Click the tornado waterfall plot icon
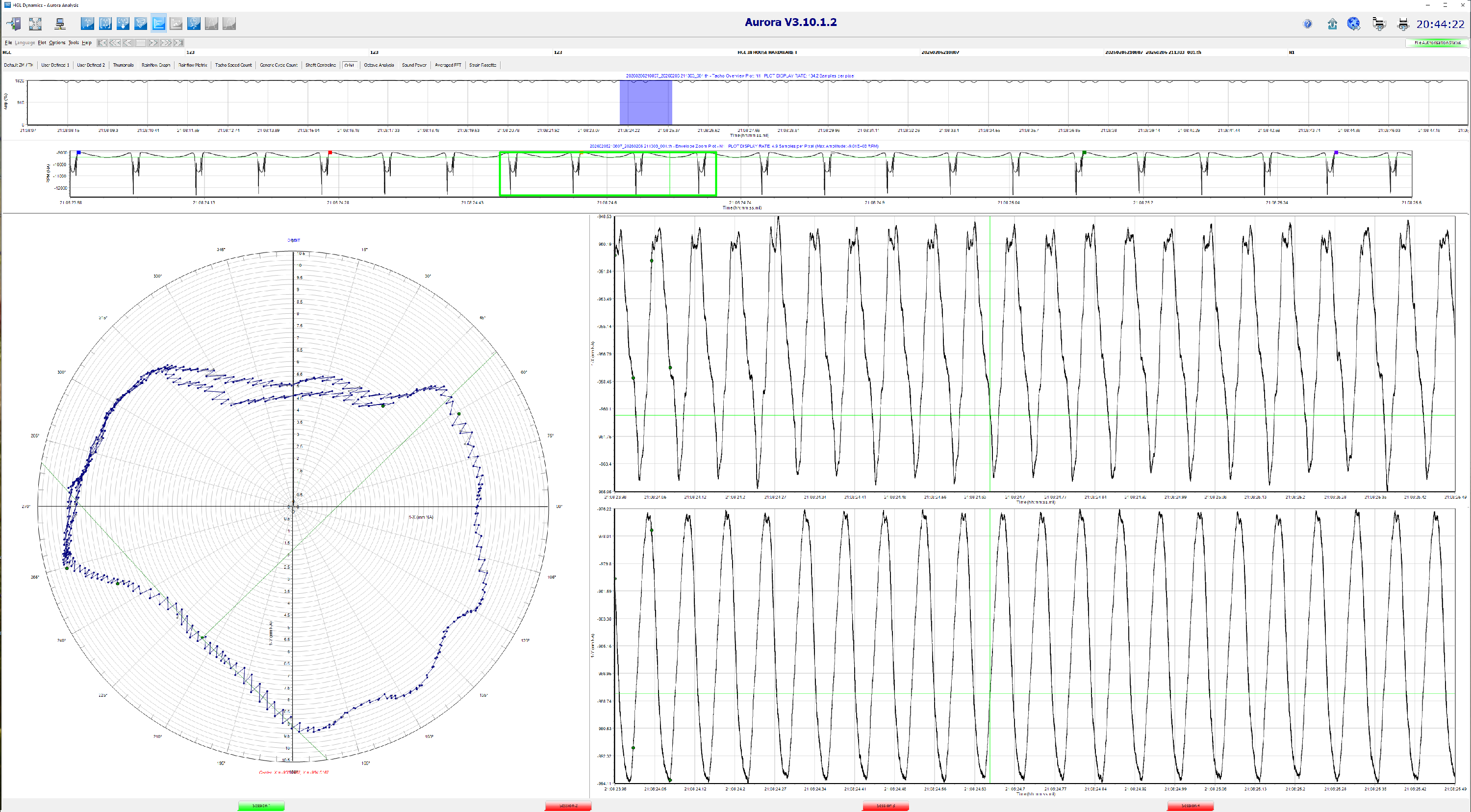 click(x=140, y=24)
